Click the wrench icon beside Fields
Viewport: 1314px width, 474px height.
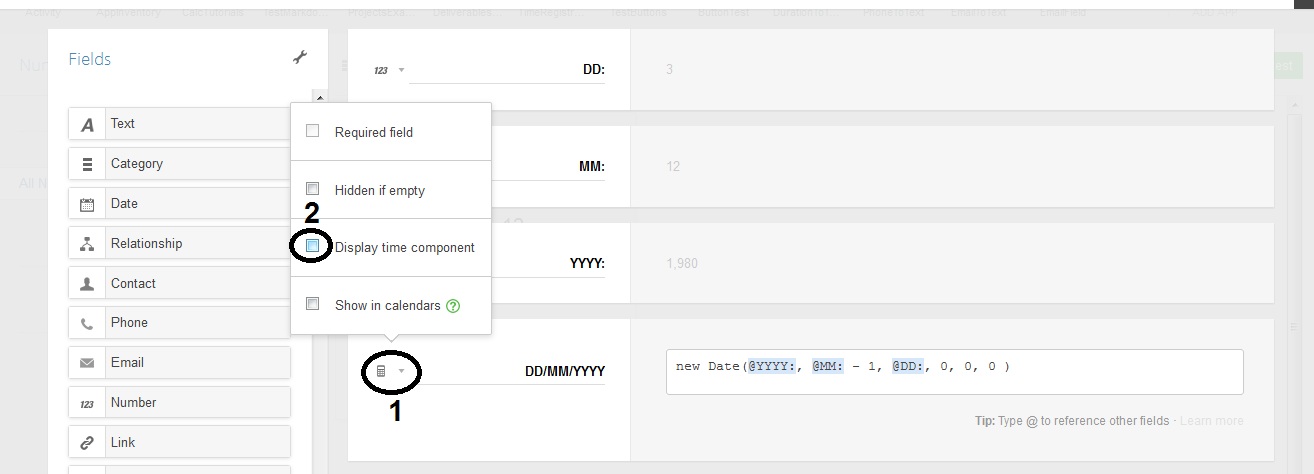(300, 58)
